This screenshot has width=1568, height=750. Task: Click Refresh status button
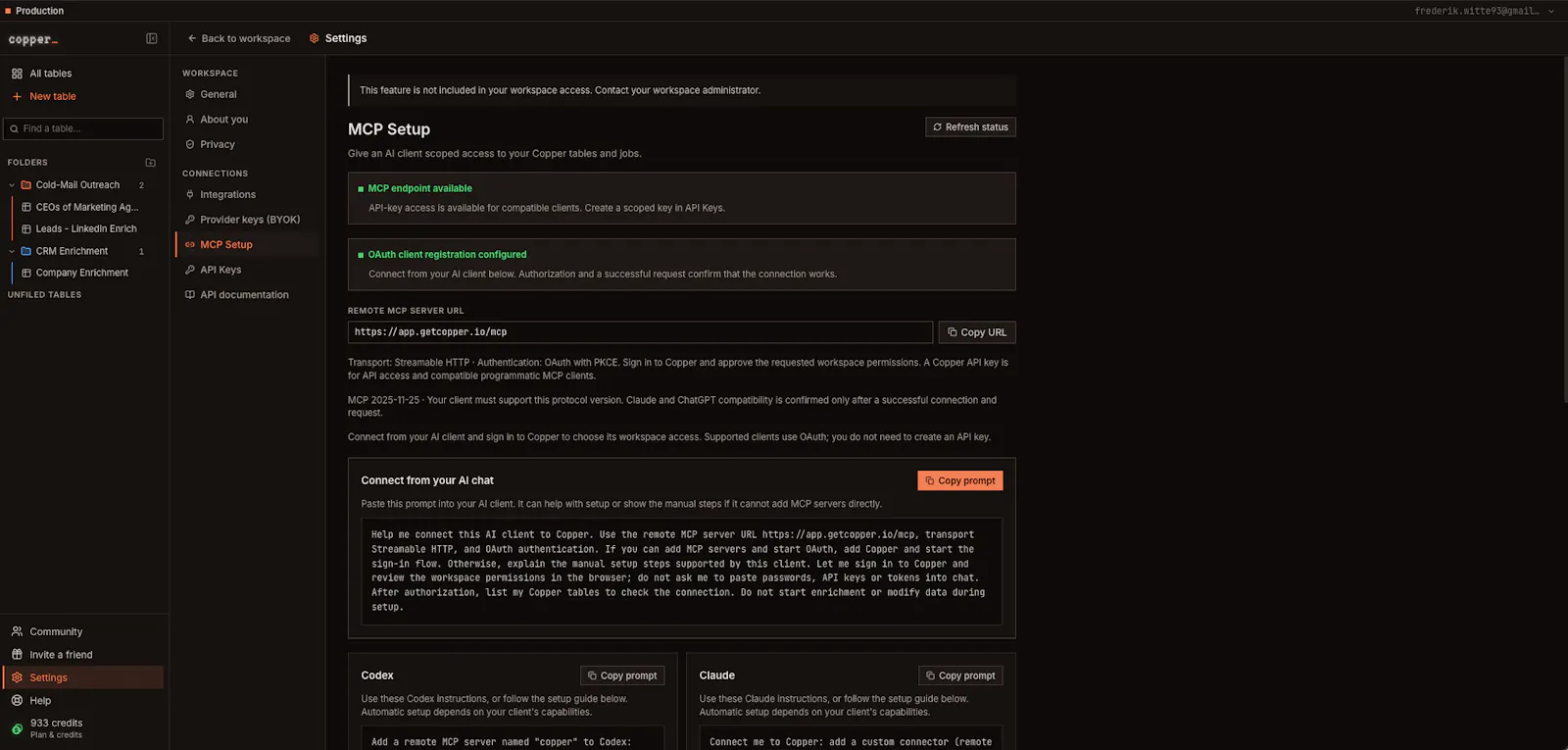click(x=970, y=127)
